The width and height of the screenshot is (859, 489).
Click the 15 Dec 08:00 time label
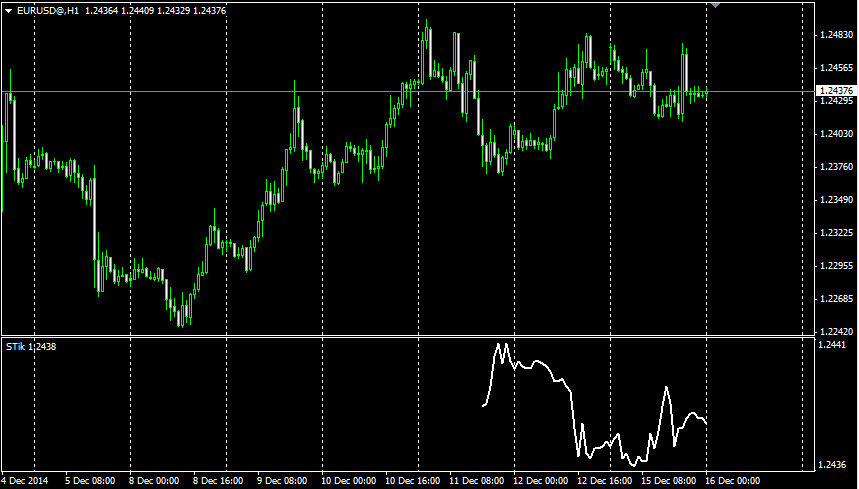[668, 481]
